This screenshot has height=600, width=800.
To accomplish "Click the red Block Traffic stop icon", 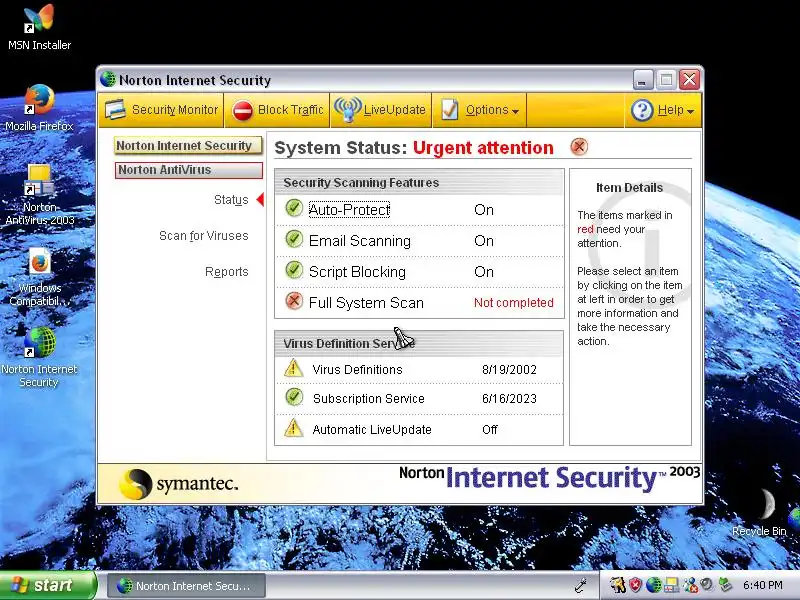I will [x=242, y=110].
